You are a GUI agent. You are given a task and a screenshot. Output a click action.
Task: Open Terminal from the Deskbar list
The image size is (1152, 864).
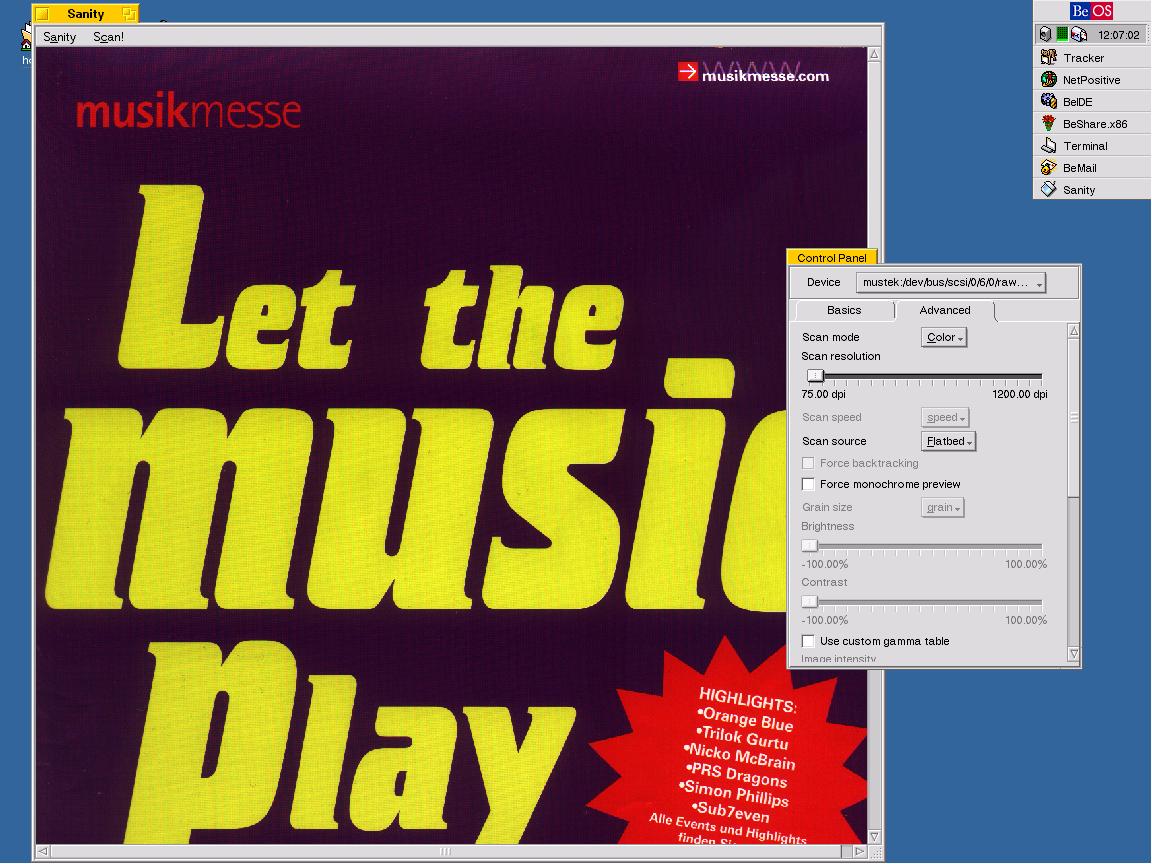pyautogui.click(x=1049, y=146)
